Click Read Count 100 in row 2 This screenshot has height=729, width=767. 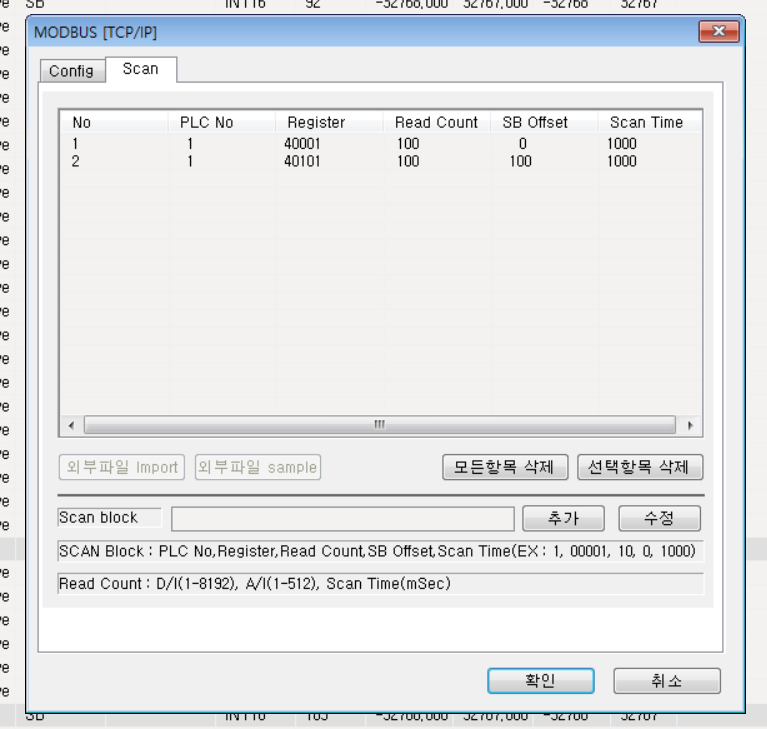408,161
